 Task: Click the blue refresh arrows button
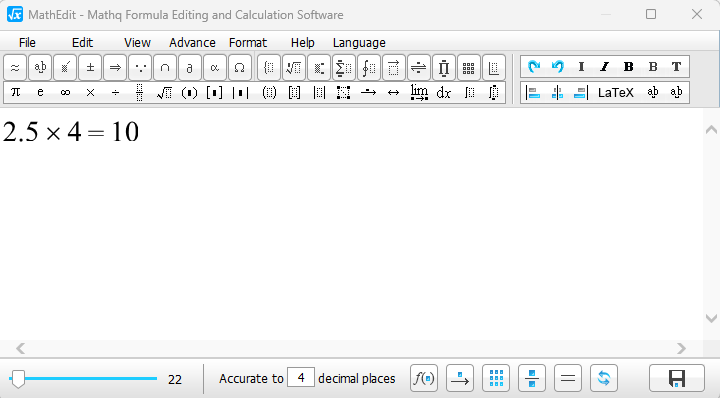(604, 378)
